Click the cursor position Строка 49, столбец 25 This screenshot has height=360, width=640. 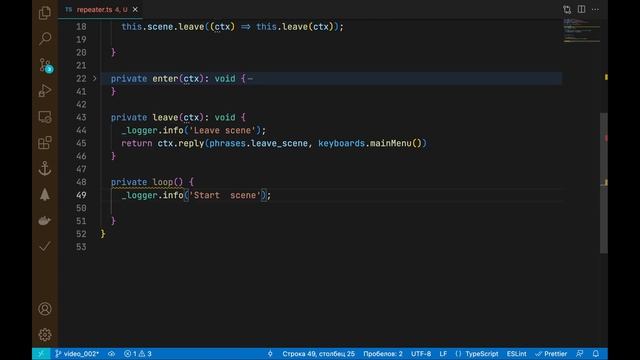(318, 354)
